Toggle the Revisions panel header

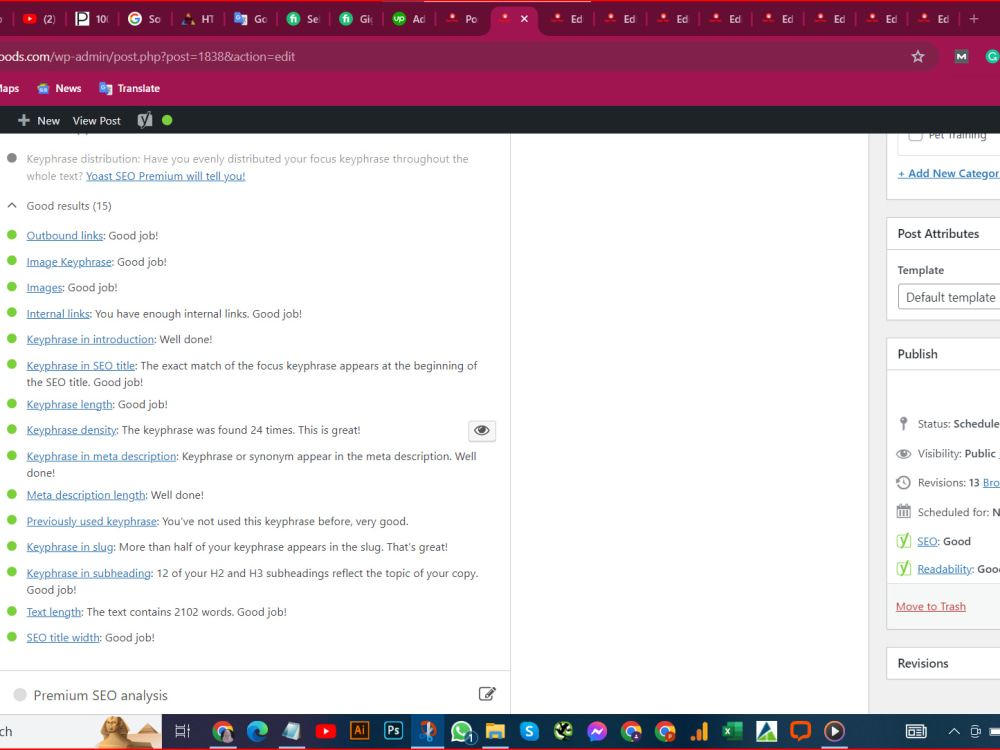(x=944, y=663)
